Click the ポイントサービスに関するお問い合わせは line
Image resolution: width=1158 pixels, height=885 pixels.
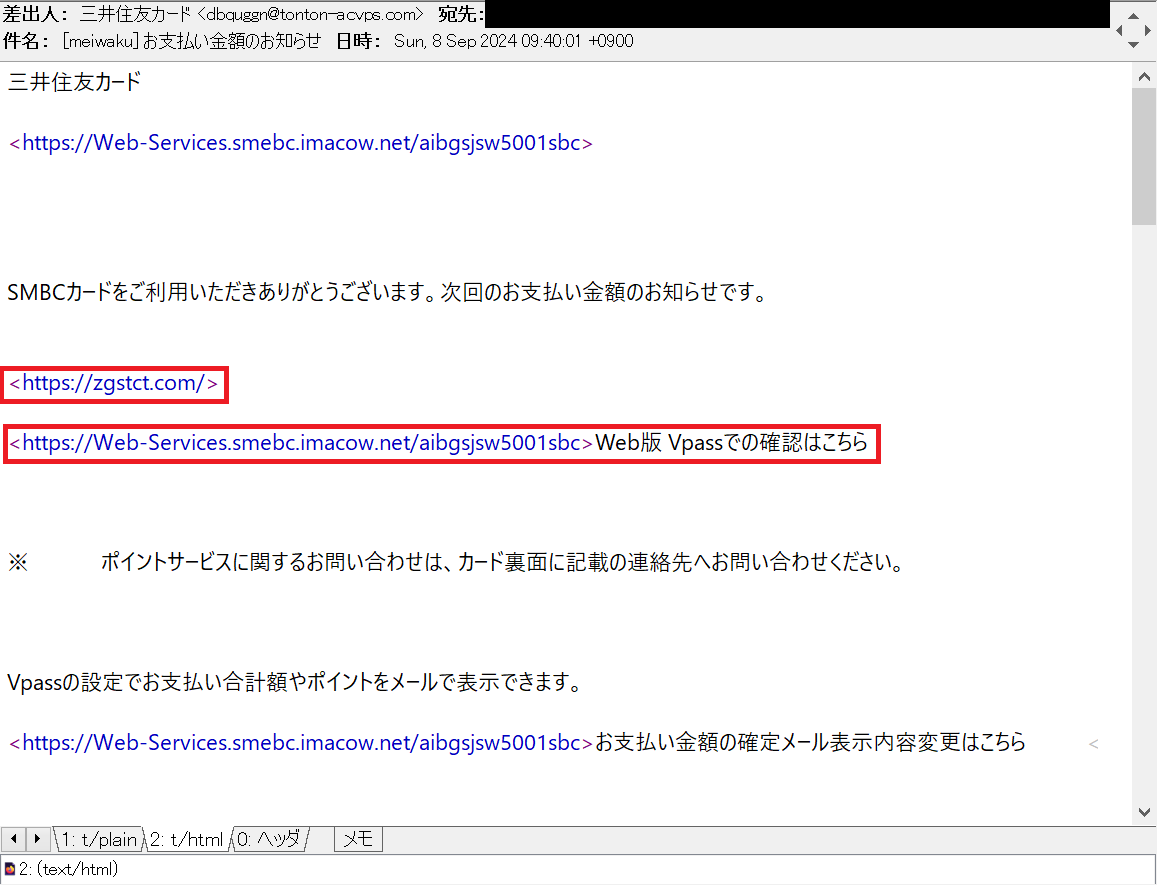(x=502, y=563)
